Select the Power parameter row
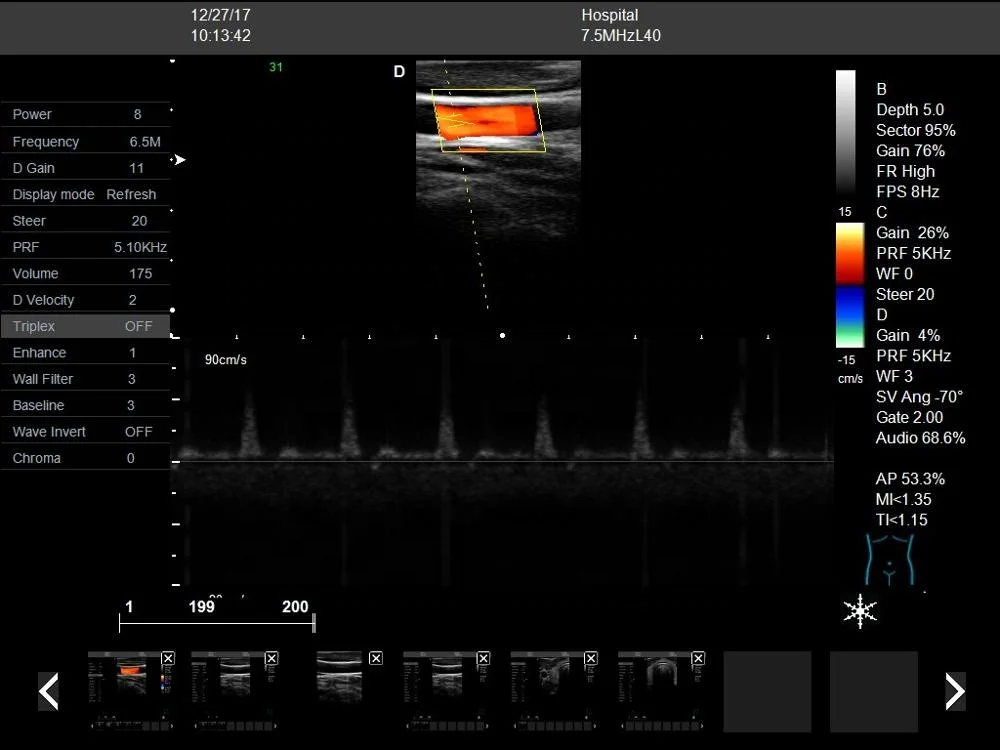Image resolution: width=1000 pixels, height=750 pixels. tap(85, 114)
